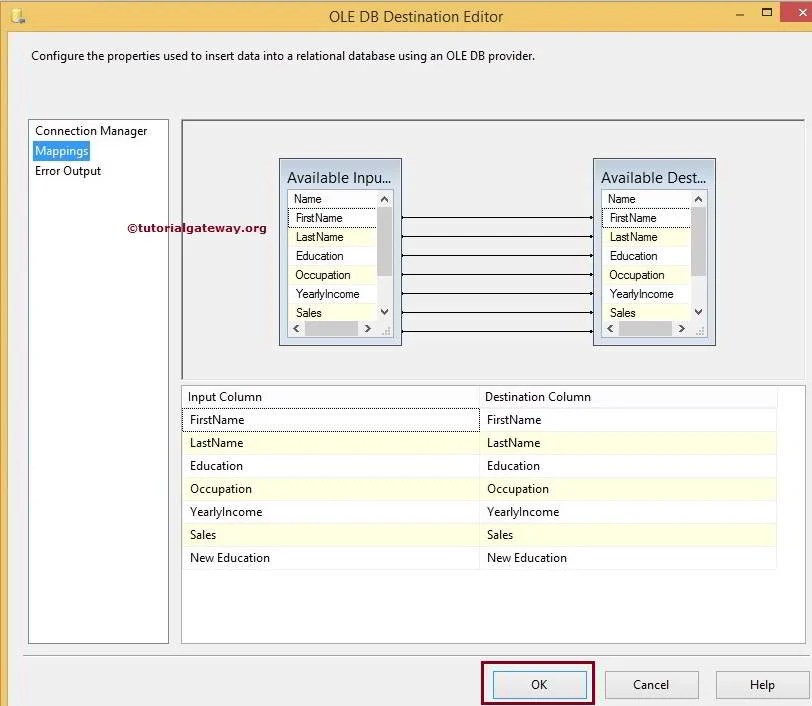Select Connection Manager in the left pane
This screenshot has height=706, width=812.
pyautogui.click(x=89, y=130)
